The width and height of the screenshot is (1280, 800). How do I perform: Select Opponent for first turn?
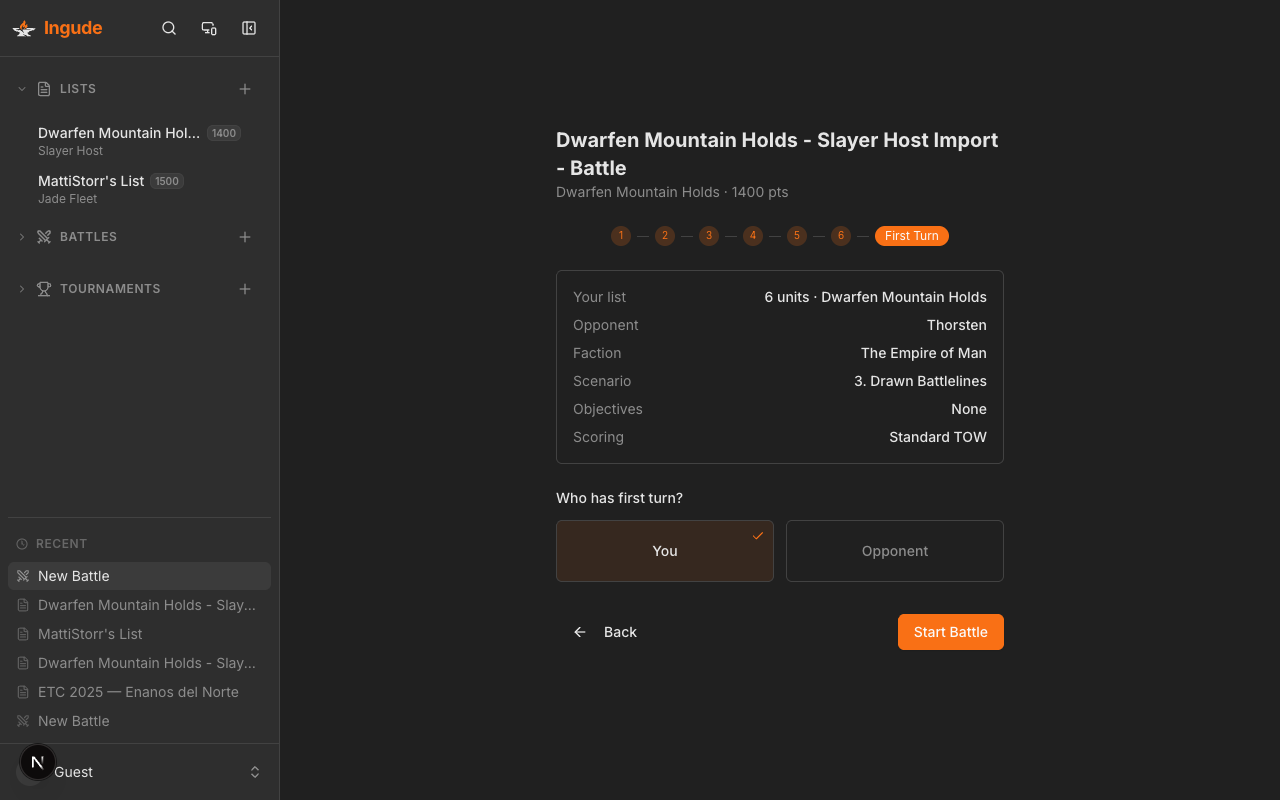(x=894, y=551)
